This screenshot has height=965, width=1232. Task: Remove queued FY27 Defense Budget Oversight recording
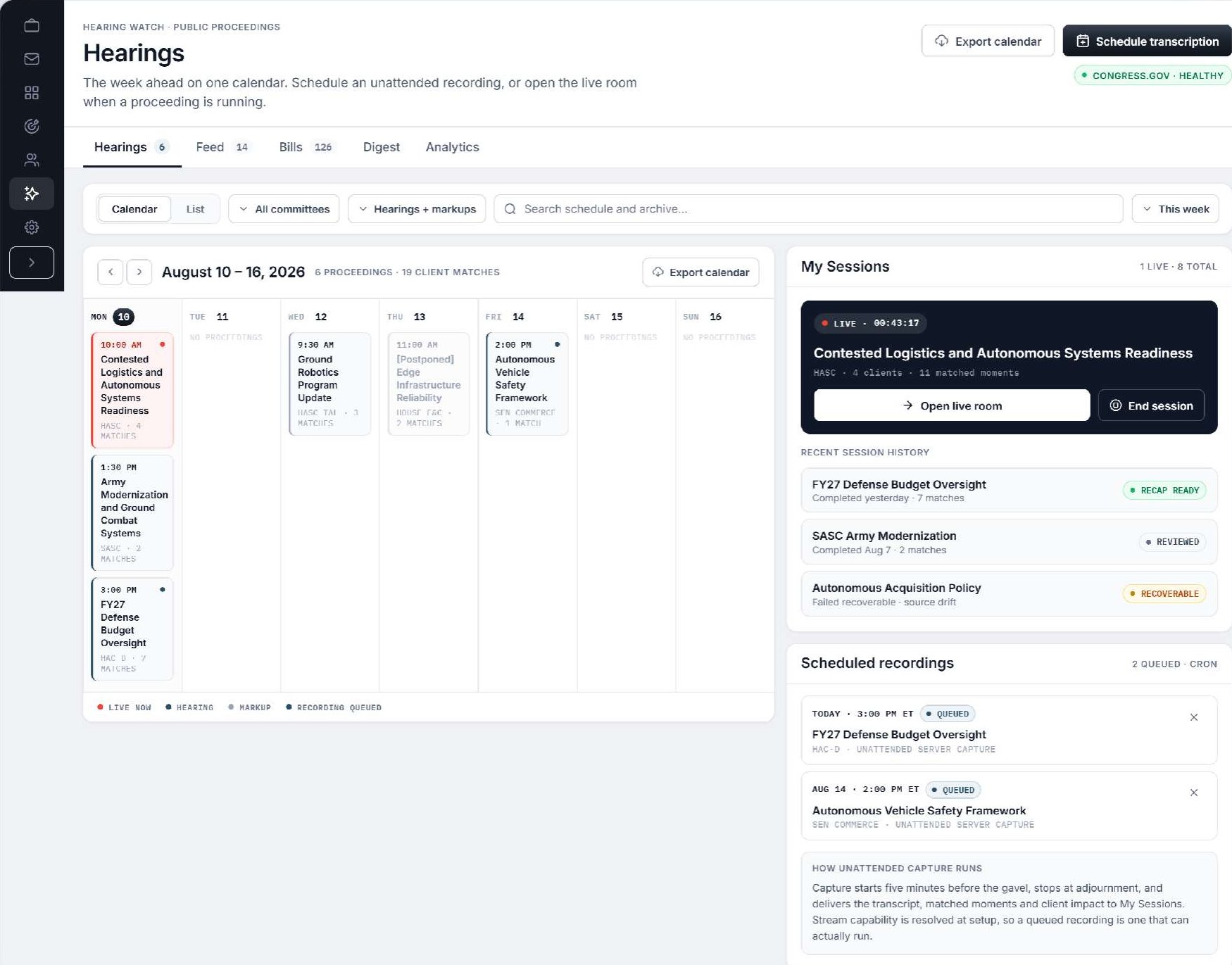(1194, 717)
